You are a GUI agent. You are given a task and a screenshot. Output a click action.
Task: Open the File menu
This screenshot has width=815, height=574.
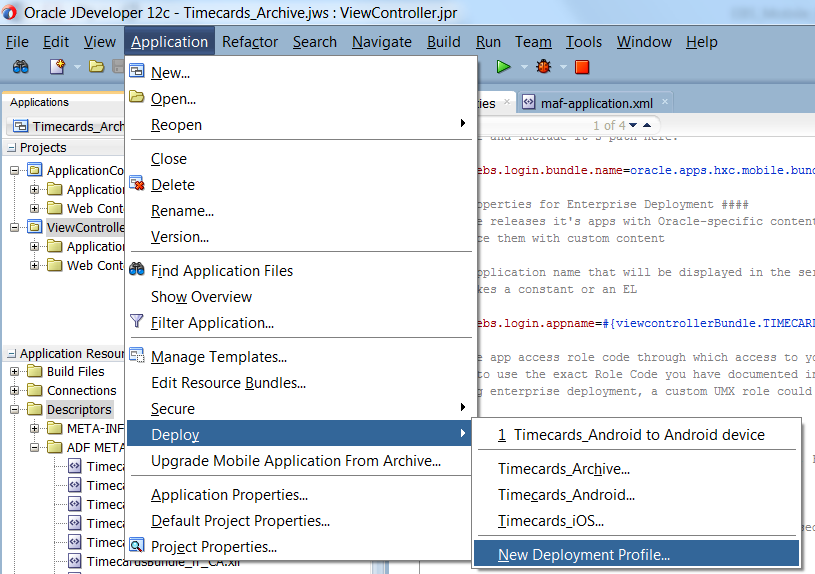coord(17,42)
